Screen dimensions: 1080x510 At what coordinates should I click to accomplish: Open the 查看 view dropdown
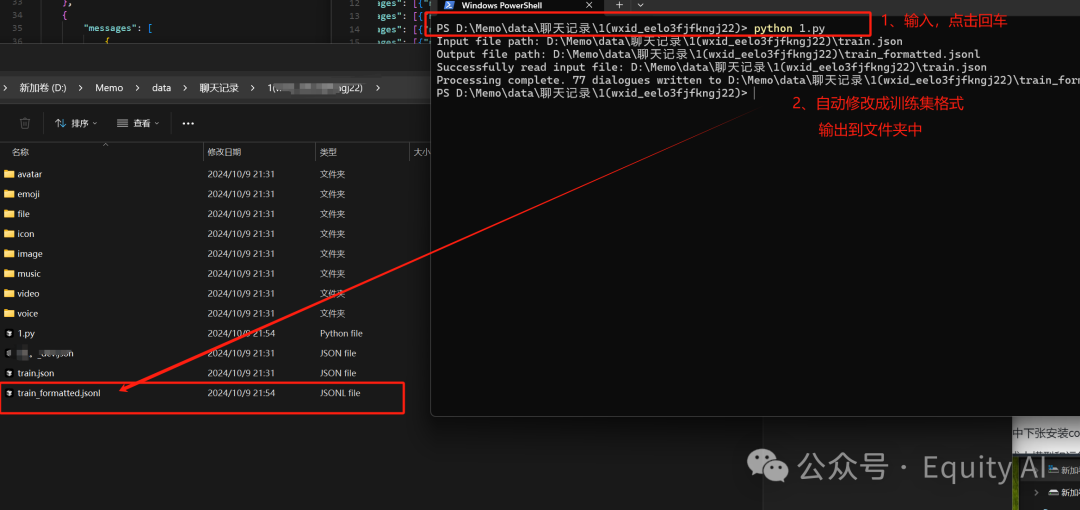pyautogui.click(x=138, y=123)
